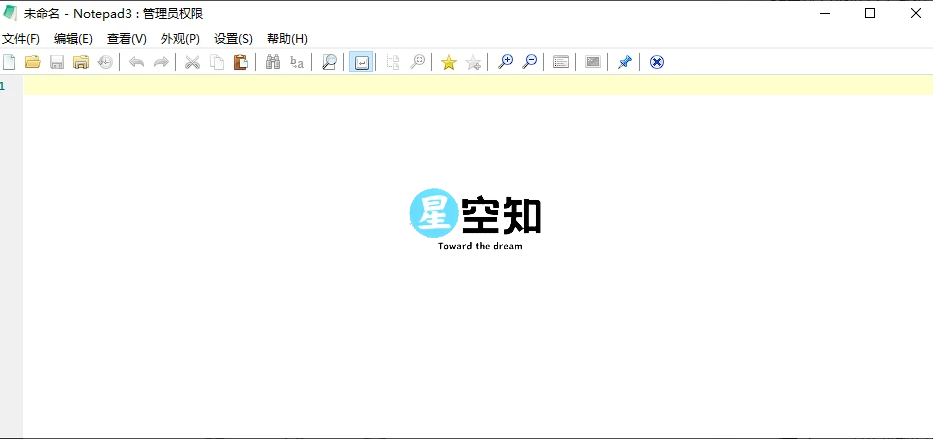
Task: Open the 外观(P) menu
Action: click(x=180, y=39)
